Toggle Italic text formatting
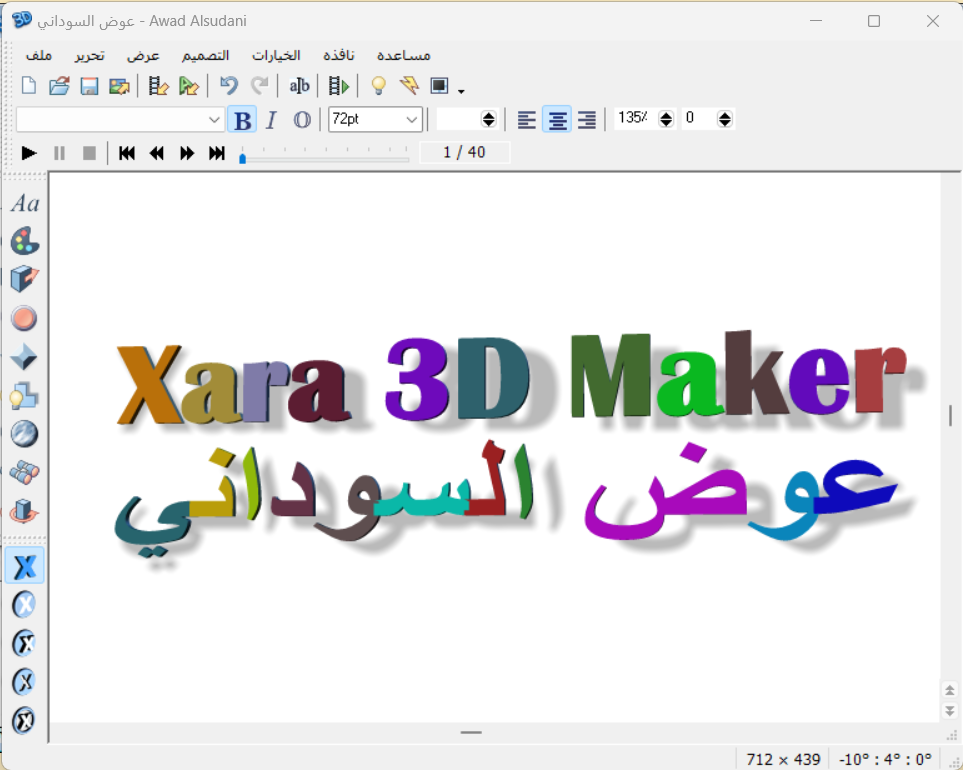Screen dimensions: 963x770 (x=271, y=120)
